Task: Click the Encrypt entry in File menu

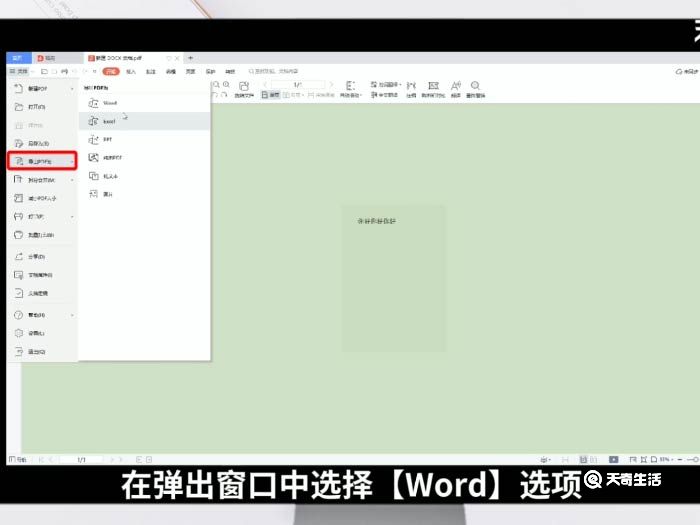Action: 42,235
